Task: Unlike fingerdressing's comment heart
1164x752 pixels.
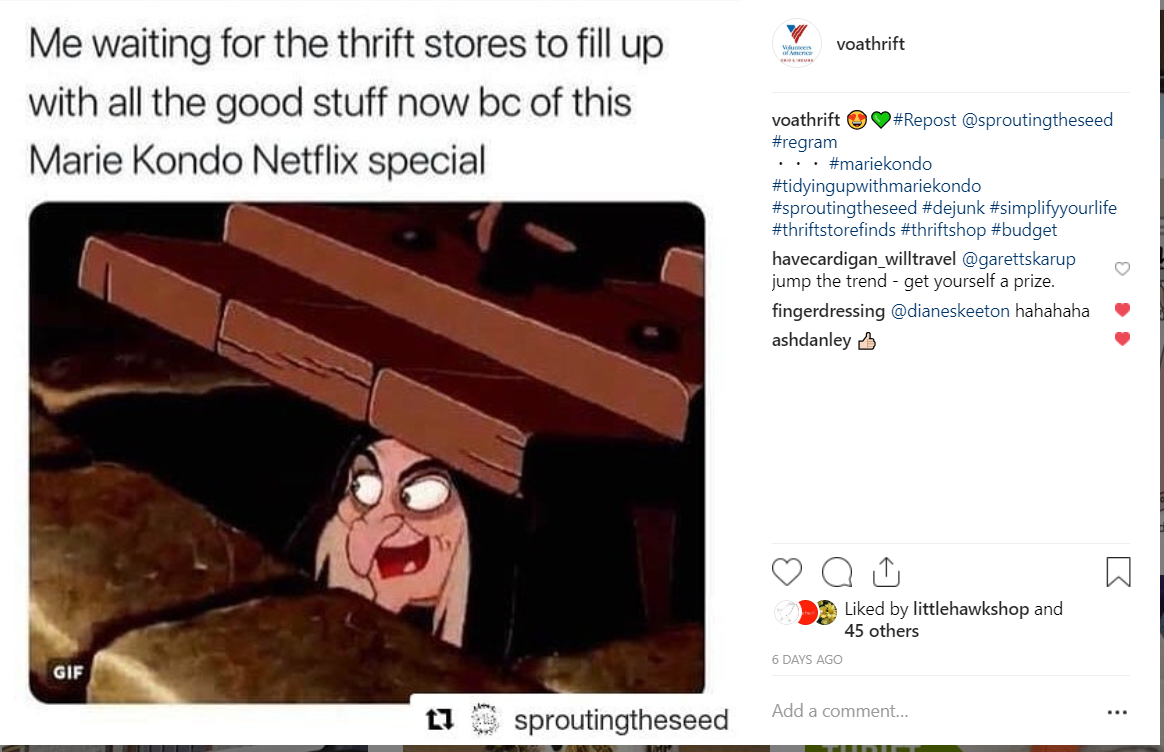Action: (x=1122, y=310)
